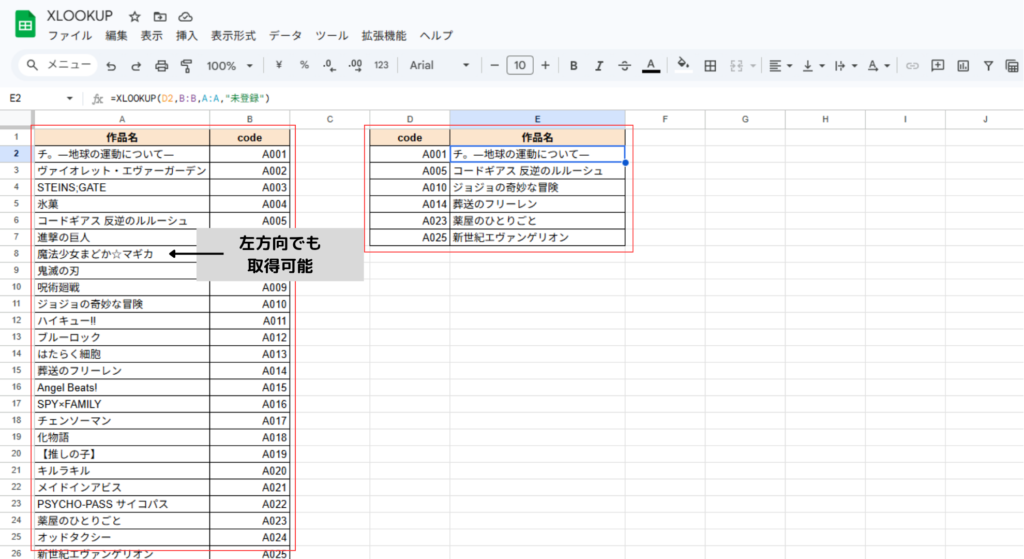Image resolution: width=1024 pixels, height=559 pixels.
Task: Open the データ menu
Action: (x=285, y=36)
